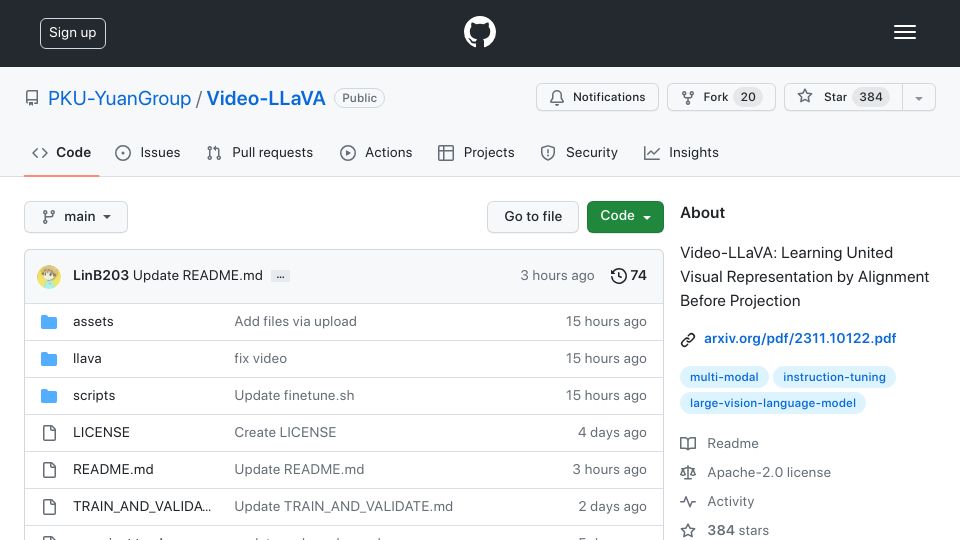
Task: Open the TRAIN_AND_VALIDA... file
Action: click(x=142, y=506)
